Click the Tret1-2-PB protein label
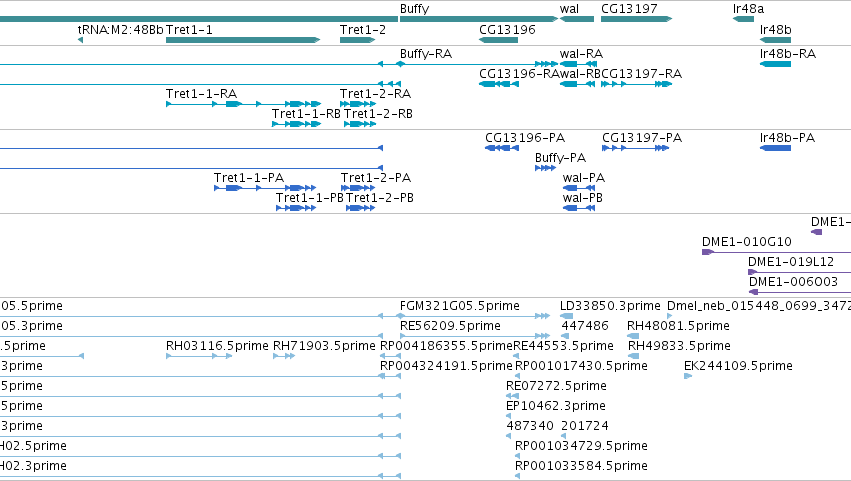The width and height of the screenshot is (851, 481). 380,198
